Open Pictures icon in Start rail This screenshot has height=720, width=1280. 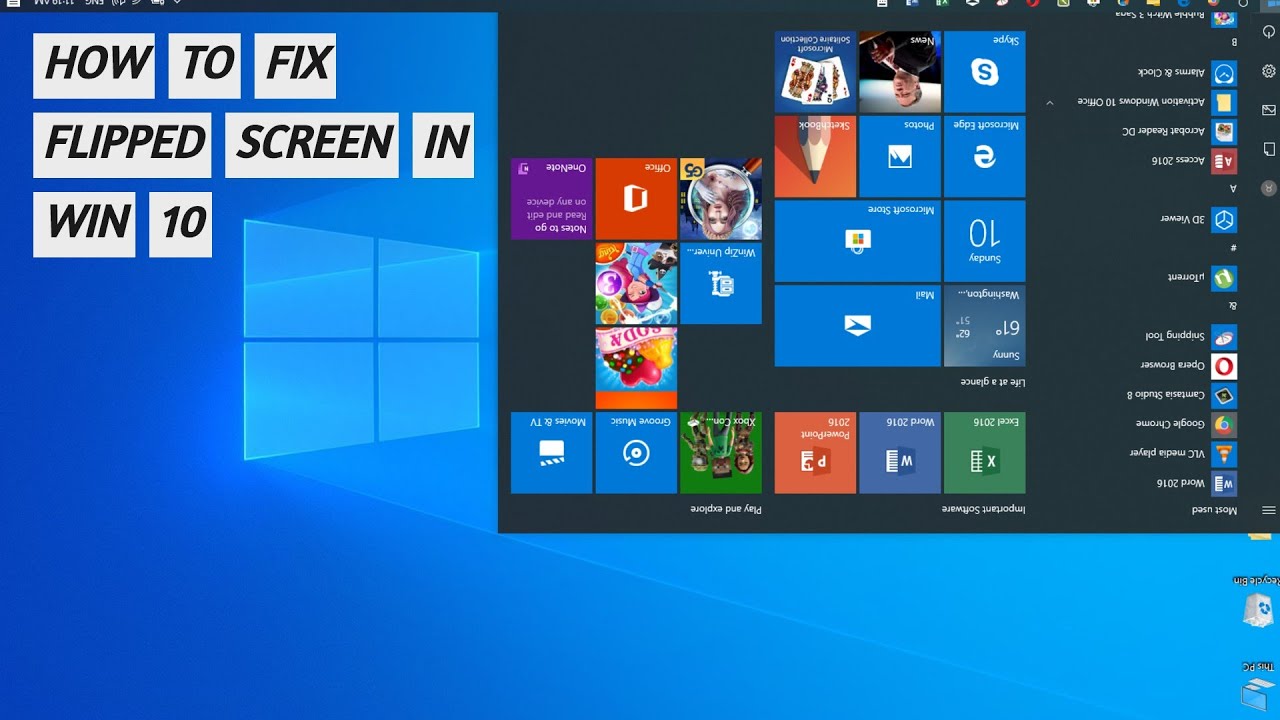(x=1269, y=110)
